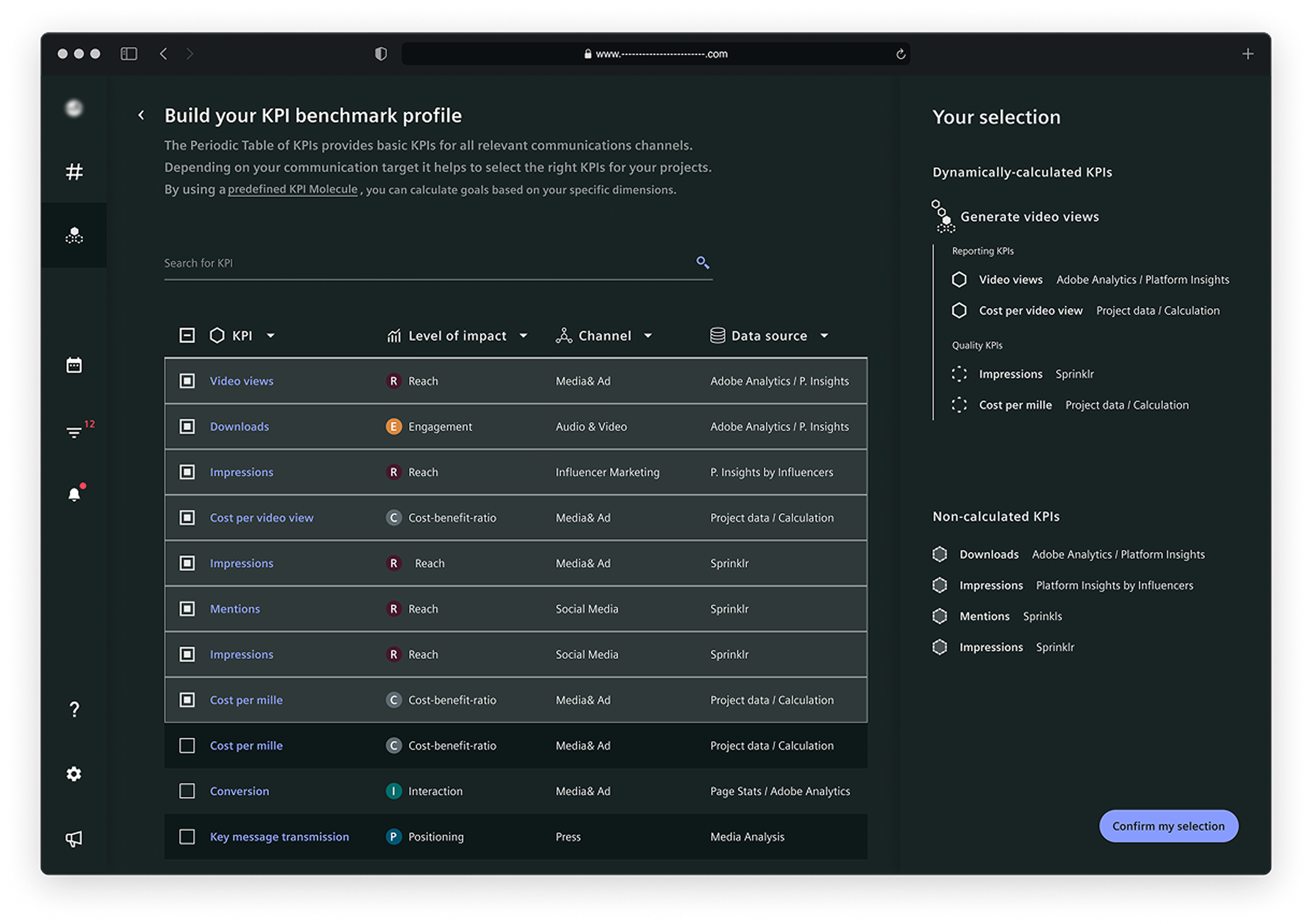This screenshot has width=1312, height=924.
Task: Check Key message transmission checkbox
Action: click(187, 837)
